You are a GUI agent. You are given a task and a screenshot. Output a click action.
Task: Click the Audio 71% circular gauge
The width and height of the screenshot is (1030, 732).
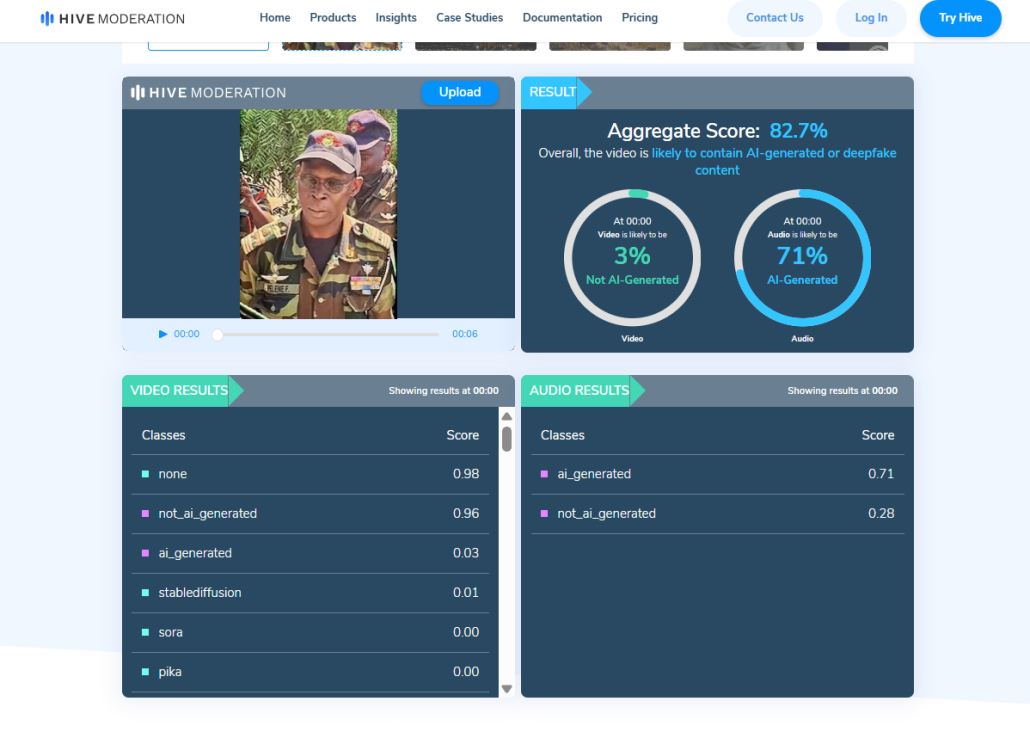coord(802,258)
